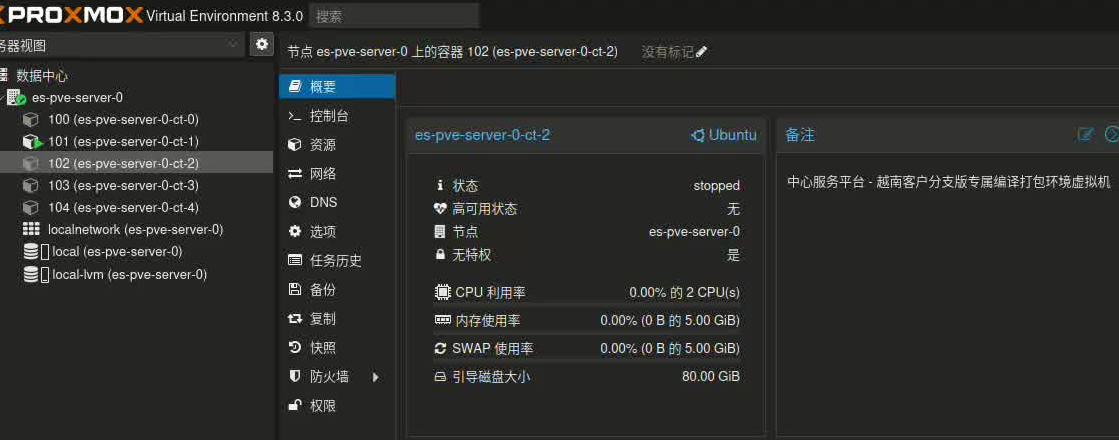Open the 网络 network settings
The width and height of the screenshot is (1119, 440).
(x=323, y=174)
